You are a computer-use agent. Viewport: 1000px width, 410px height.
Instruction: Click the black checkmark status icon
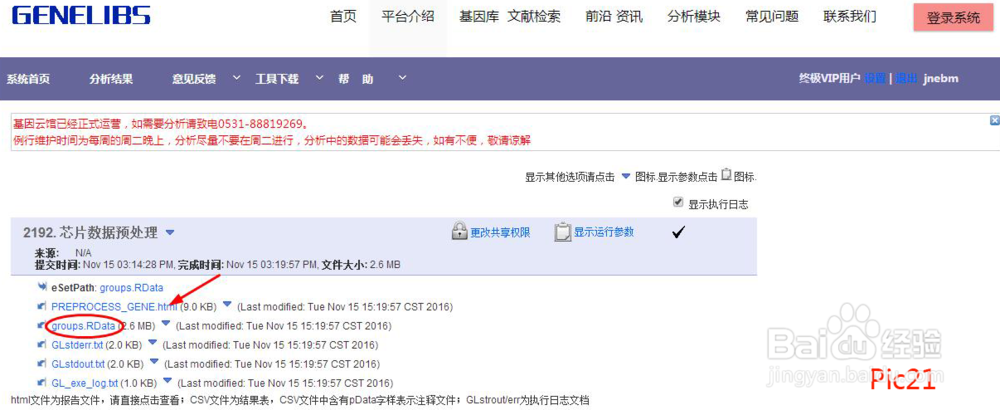click(679, 233)
